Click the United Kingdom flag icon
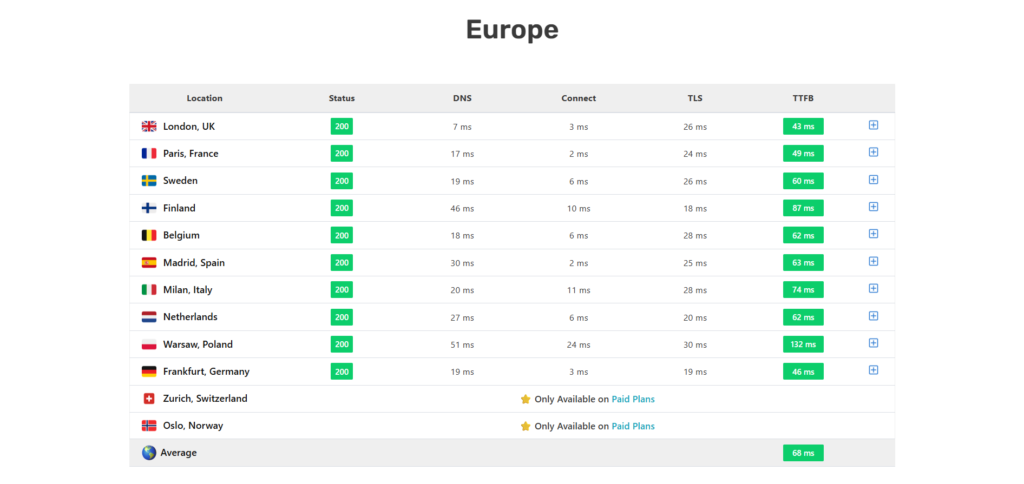This screenshot has height=484, width=1024. click(x=149, y=126)
